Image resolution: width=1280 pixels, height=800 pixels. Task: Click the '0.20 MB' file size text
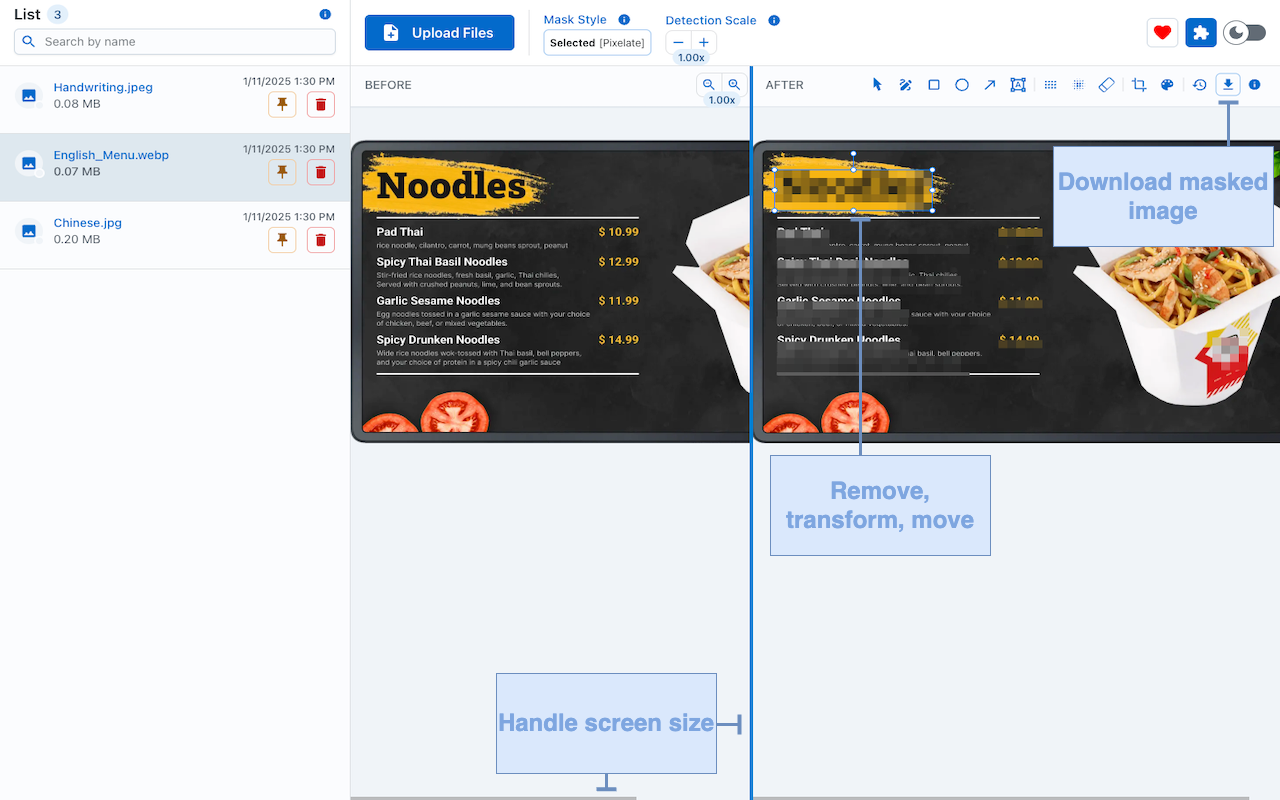77,239
